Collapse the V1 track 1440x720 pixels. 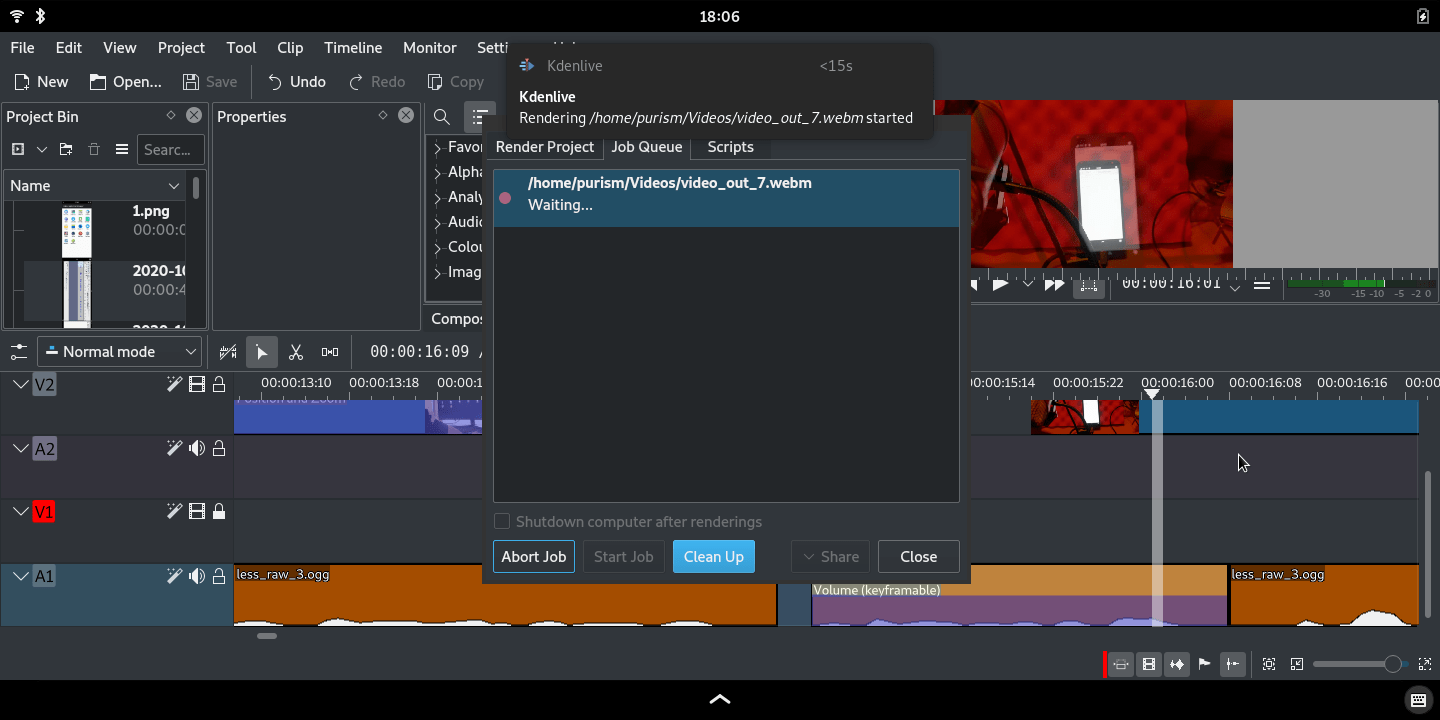click(20, 512)
